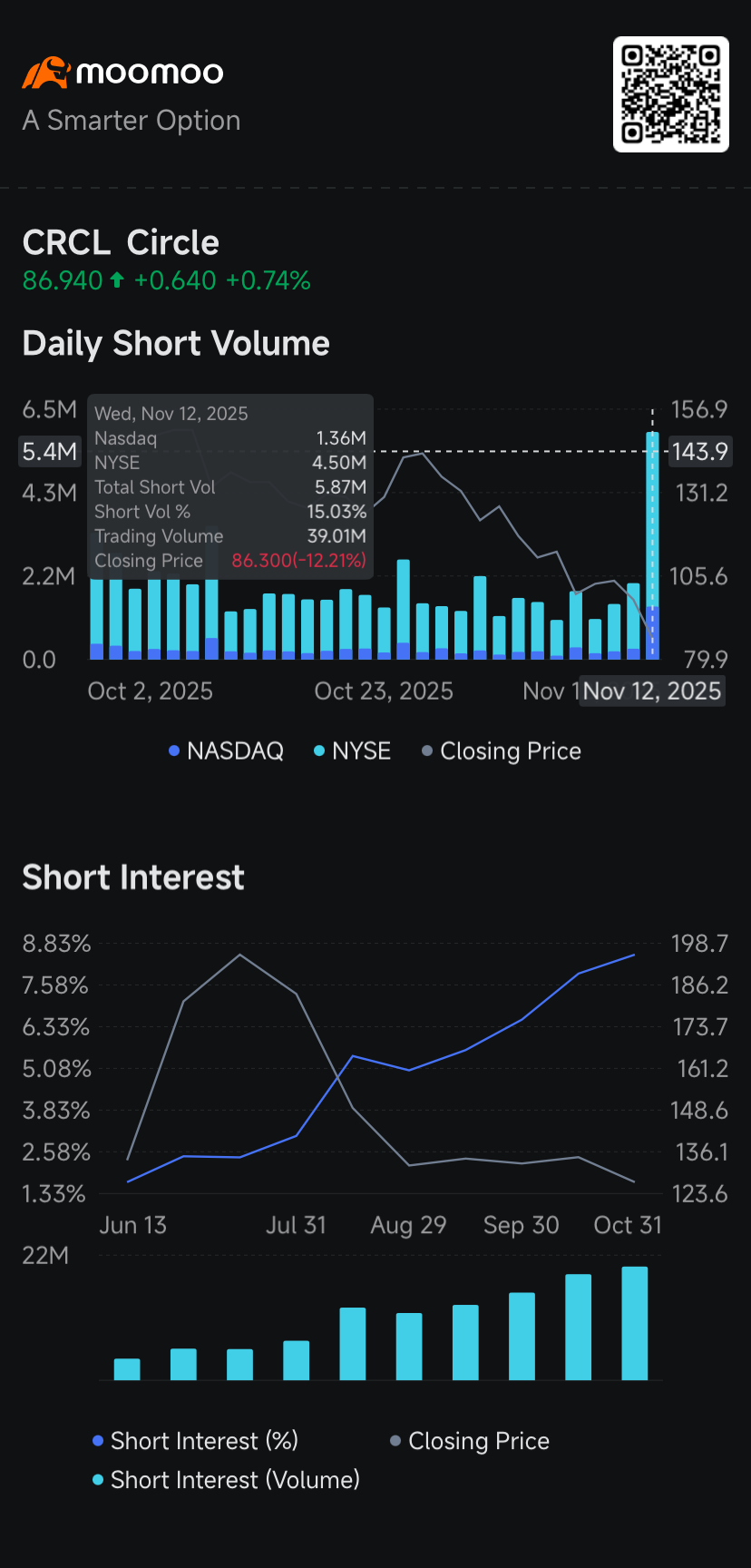The image size is (751, 1568).
Task: Toggle the Short Interest (Volume) legend
Action: (x=226, y=1480)
